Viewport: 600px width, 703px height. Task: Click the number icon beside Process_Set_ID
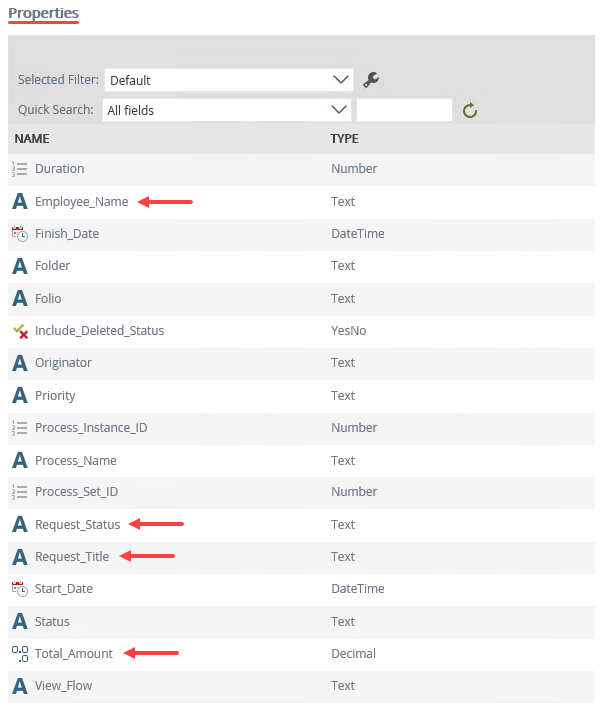tap(20, 492)
